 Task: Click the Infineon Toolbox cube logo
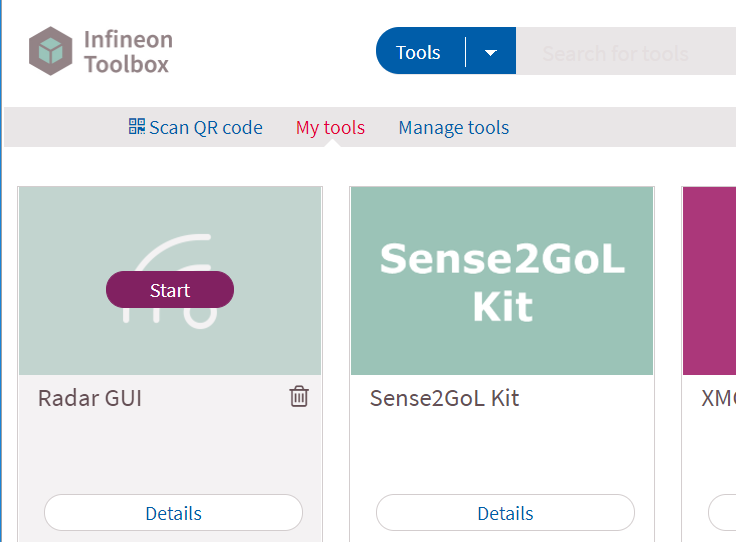(x=51, y=51)
